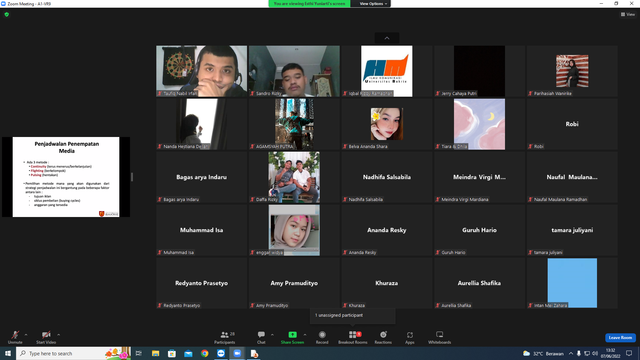Viewport: 640px width, 360px height.
Task: Open the weather widget showing 32°C Berawan
Action: (543, 353)
